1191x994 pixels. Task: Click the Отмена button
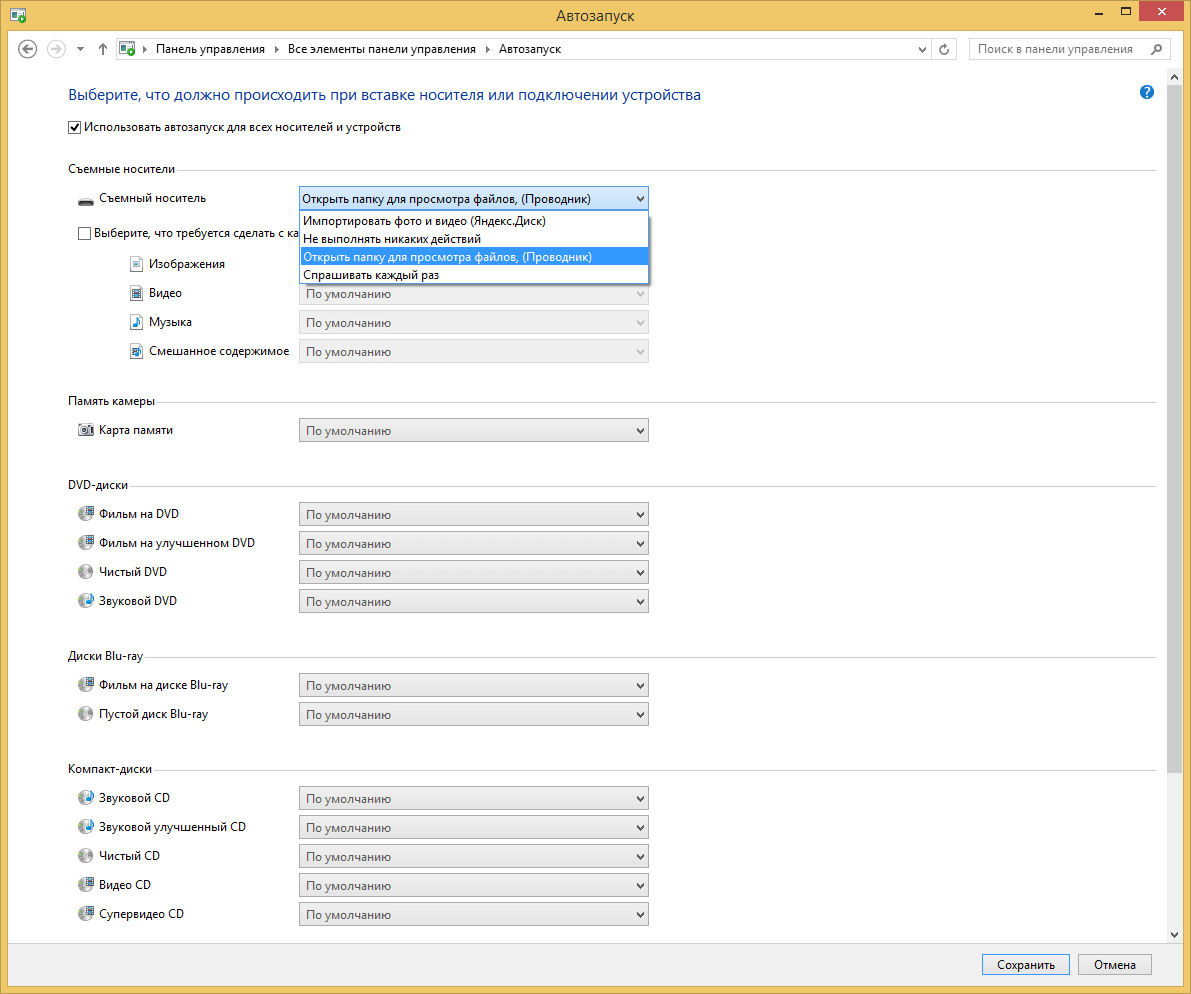tap(1114, 965)
